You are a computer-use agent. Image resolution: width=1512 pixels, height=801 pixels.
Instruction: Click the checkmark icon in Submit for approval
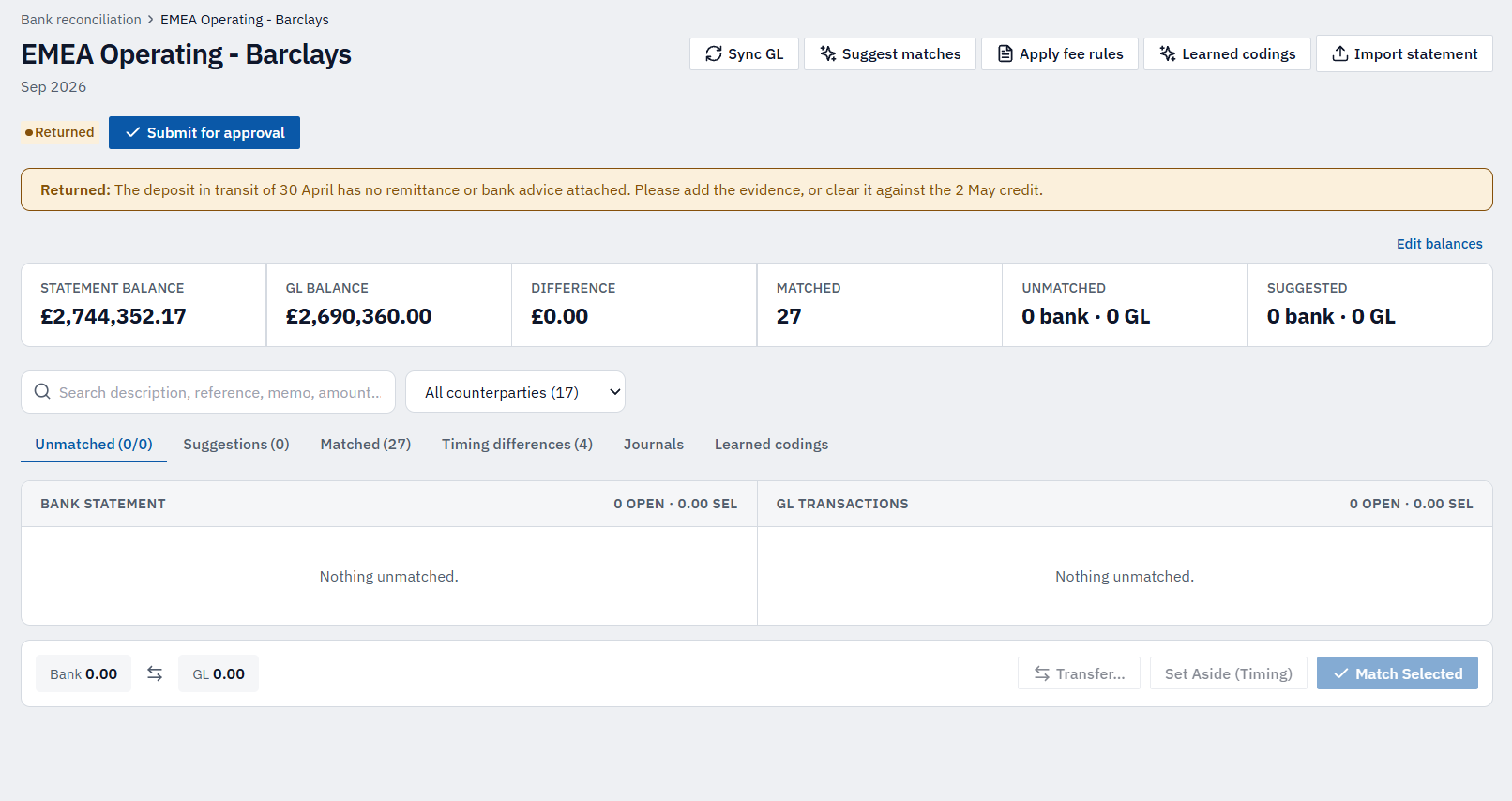coord(133,132)
